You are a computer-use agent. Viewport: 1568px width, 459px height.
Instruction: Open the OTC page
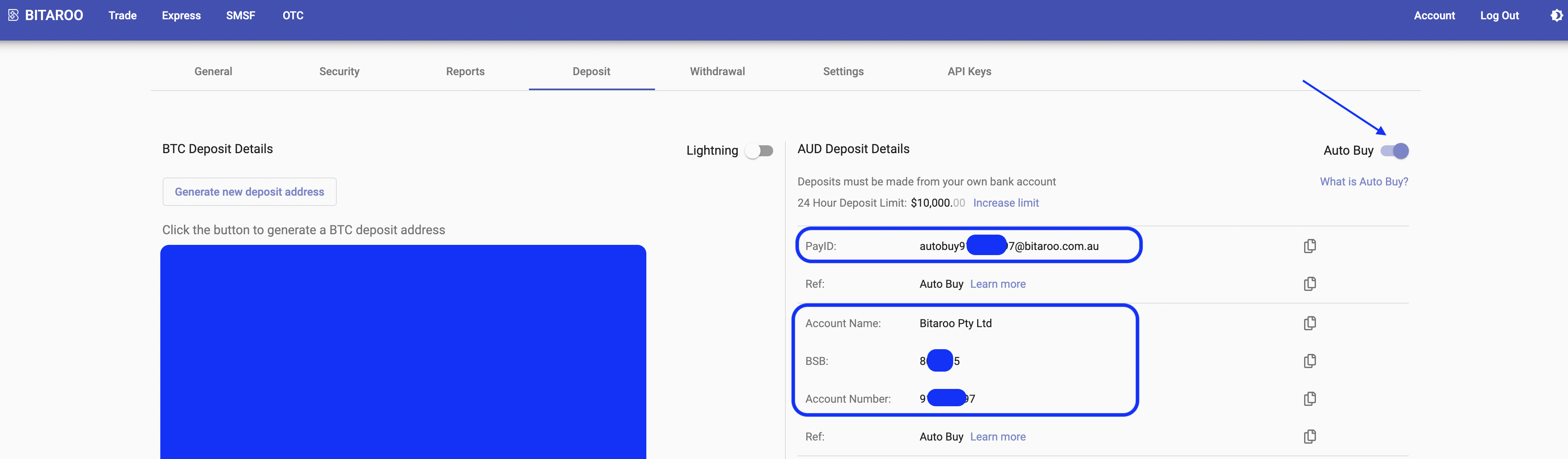[x=293, y=16]
